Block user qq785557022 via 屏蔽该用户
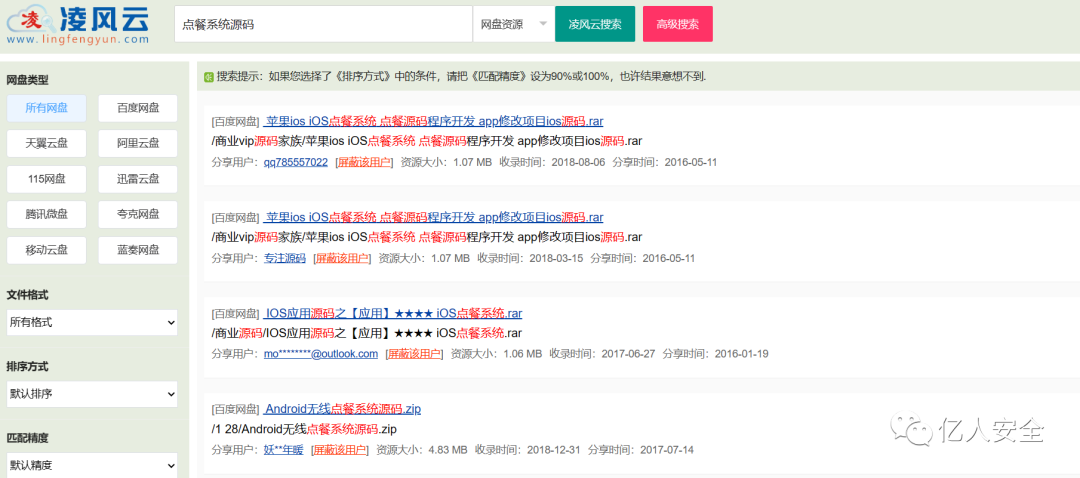This screenshot has width=1080, height=478. [x=363, y=163]
